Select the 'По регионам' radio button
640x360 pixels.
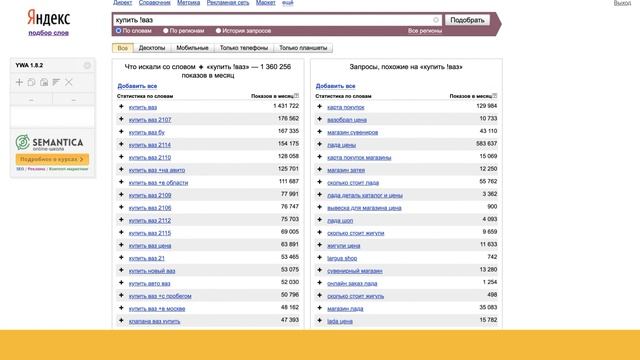[x=166, y=31]
